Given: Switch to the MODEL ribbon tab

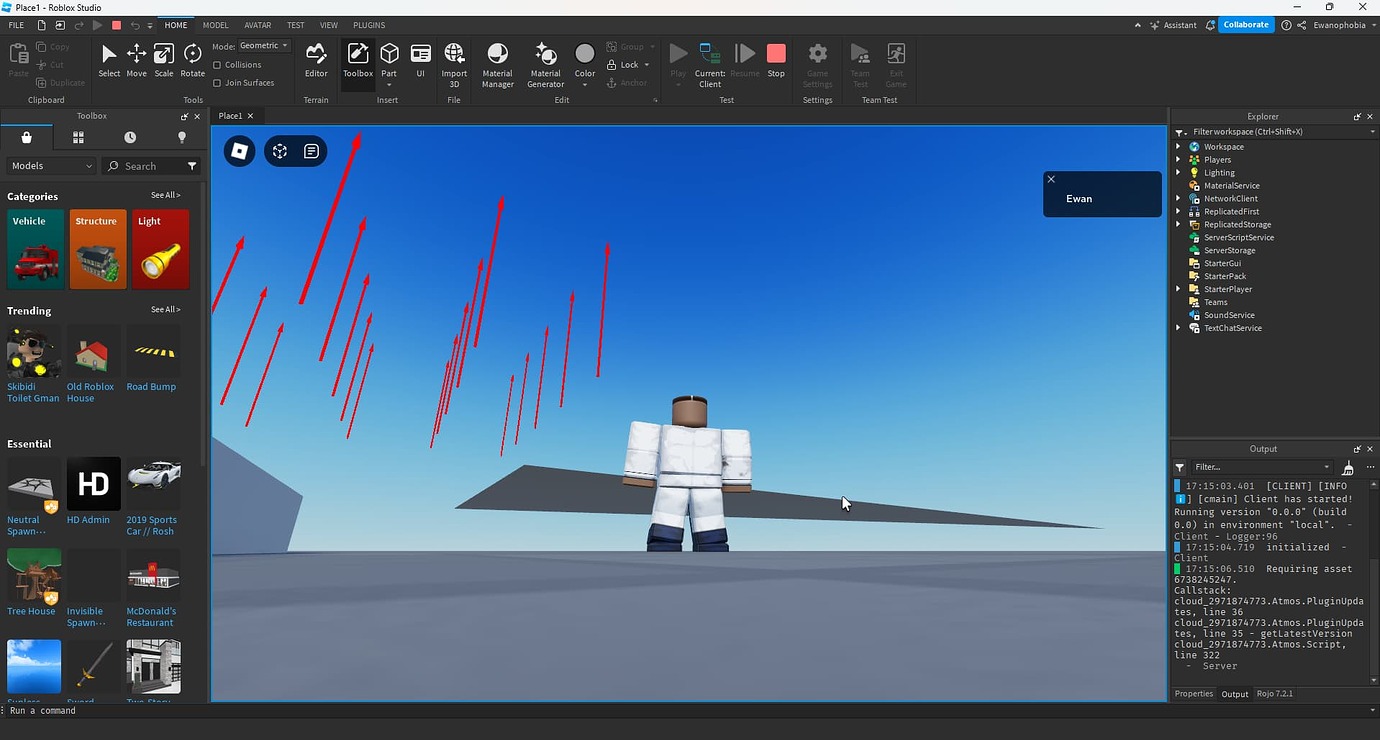Looking at the screenshot, I should (215, 25).
